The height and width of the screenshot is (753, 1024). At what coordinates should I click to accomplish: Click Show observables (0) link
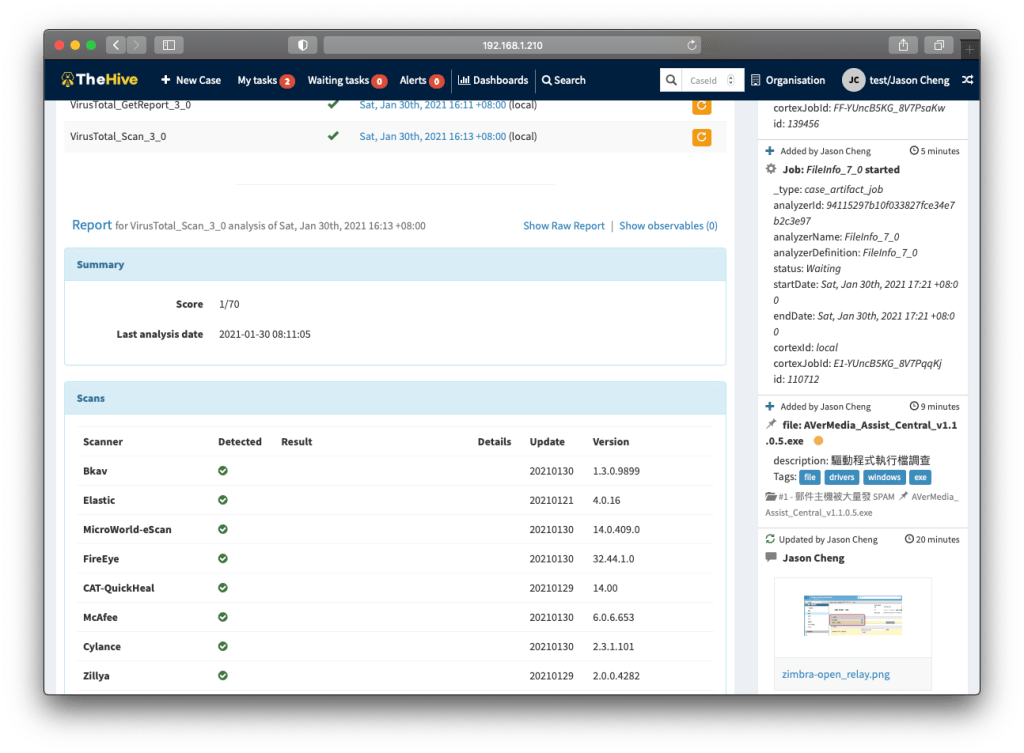point(668,226)
